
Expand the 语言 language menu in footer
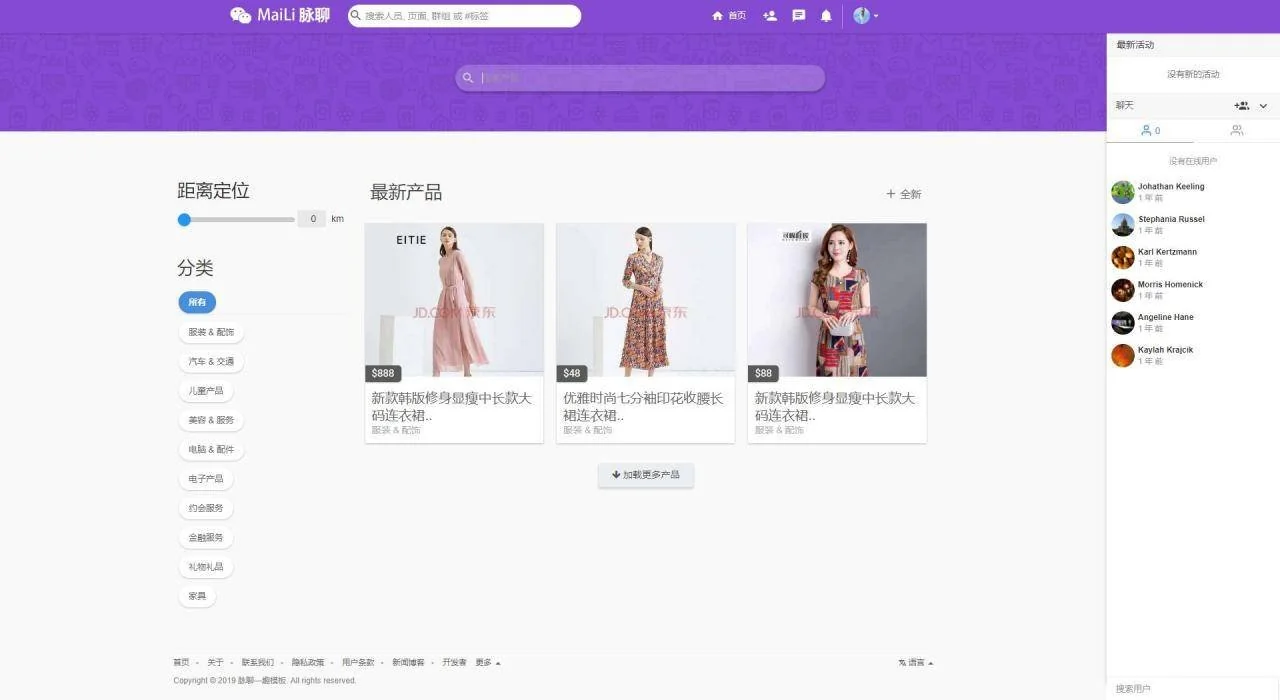(916, 663)
